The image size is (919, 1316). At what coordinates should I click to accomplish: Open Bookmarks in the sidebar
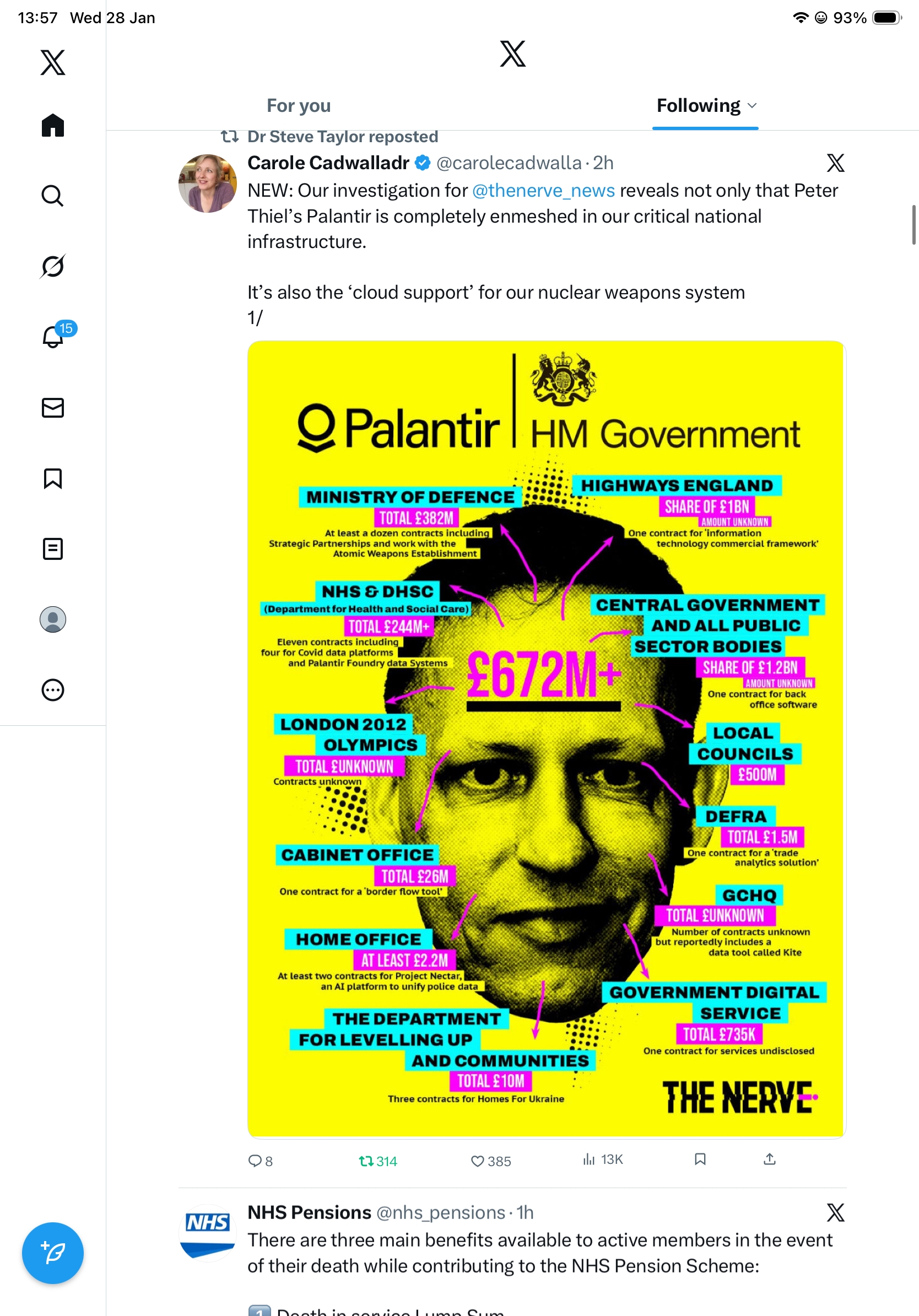pos(53,478)
